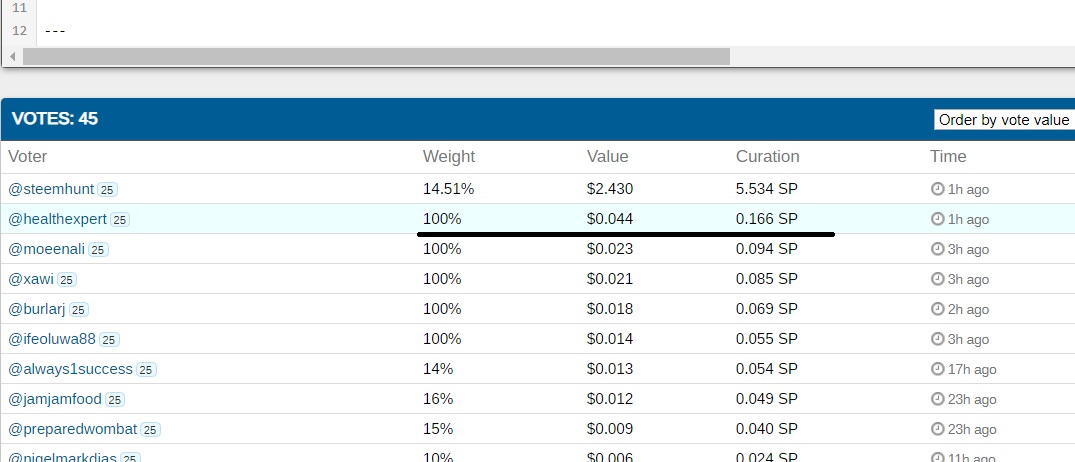Click reputation badge 25 next to @healthexpert
The image size is (1075, 462).
tap(120, 220)
